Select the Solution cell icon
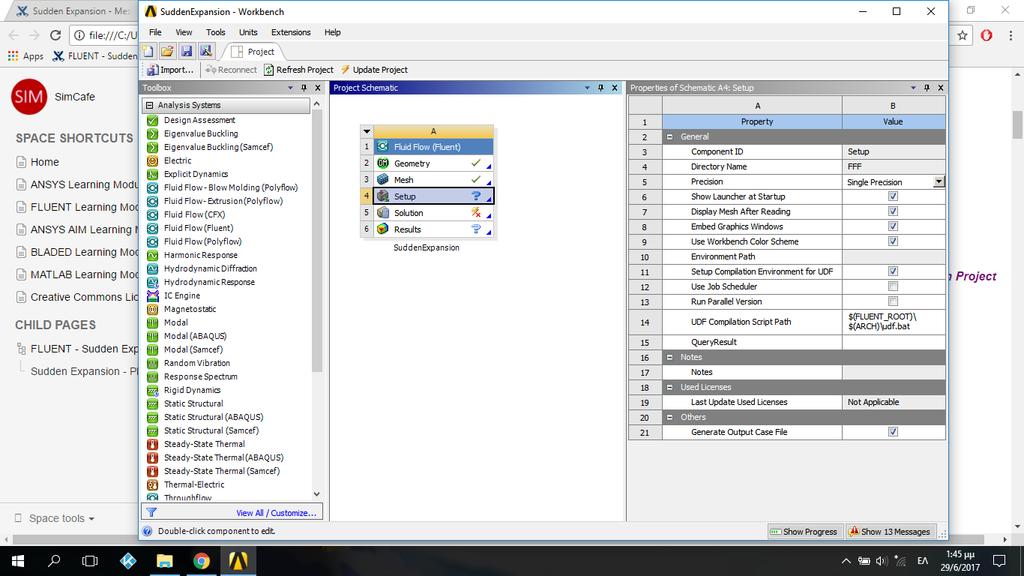The height and width of the screenshot is (576, 1024). [383, 213]
